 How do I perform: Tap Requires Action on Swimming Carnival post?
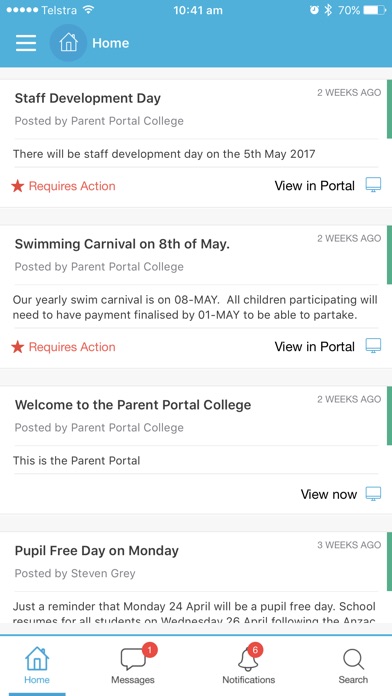tap(72, 347)
